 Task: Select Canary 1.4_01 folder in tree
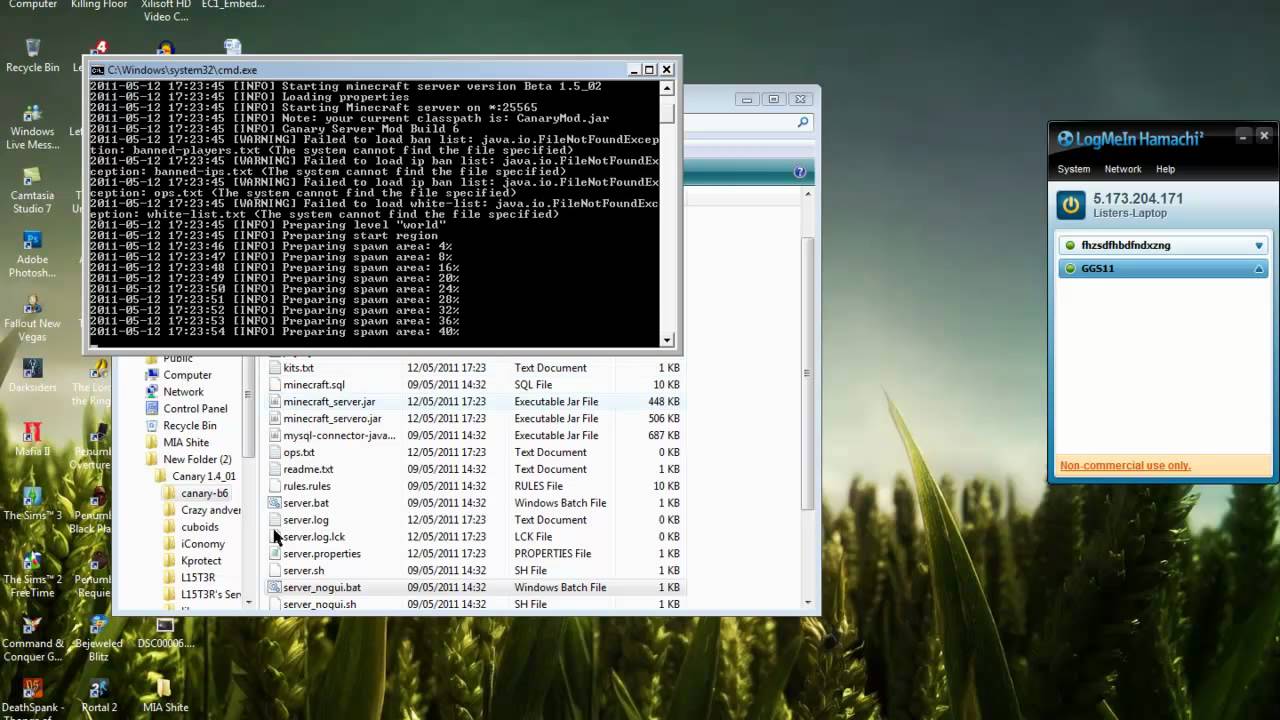(x=203, y=477)
